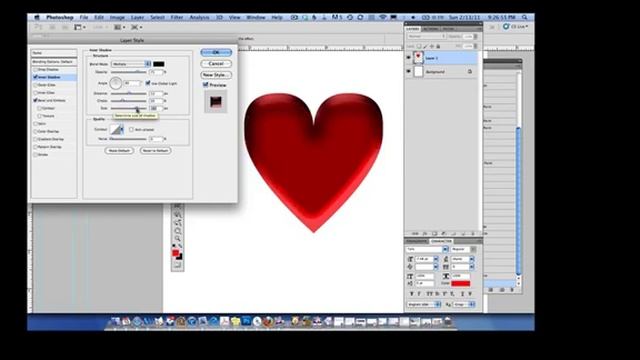640x360 pixels.
Task: Click the Size slider track
Action: (129, 109)
